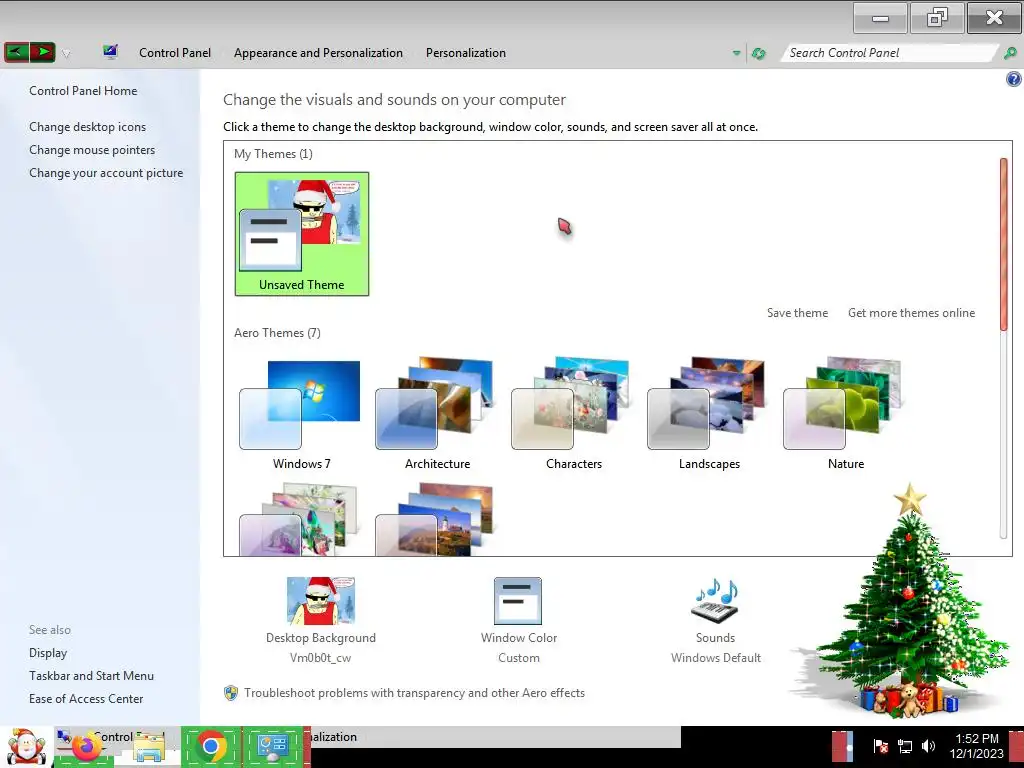
Task: Apply the Characters Aero theme
Action: (x=573, y=414)
